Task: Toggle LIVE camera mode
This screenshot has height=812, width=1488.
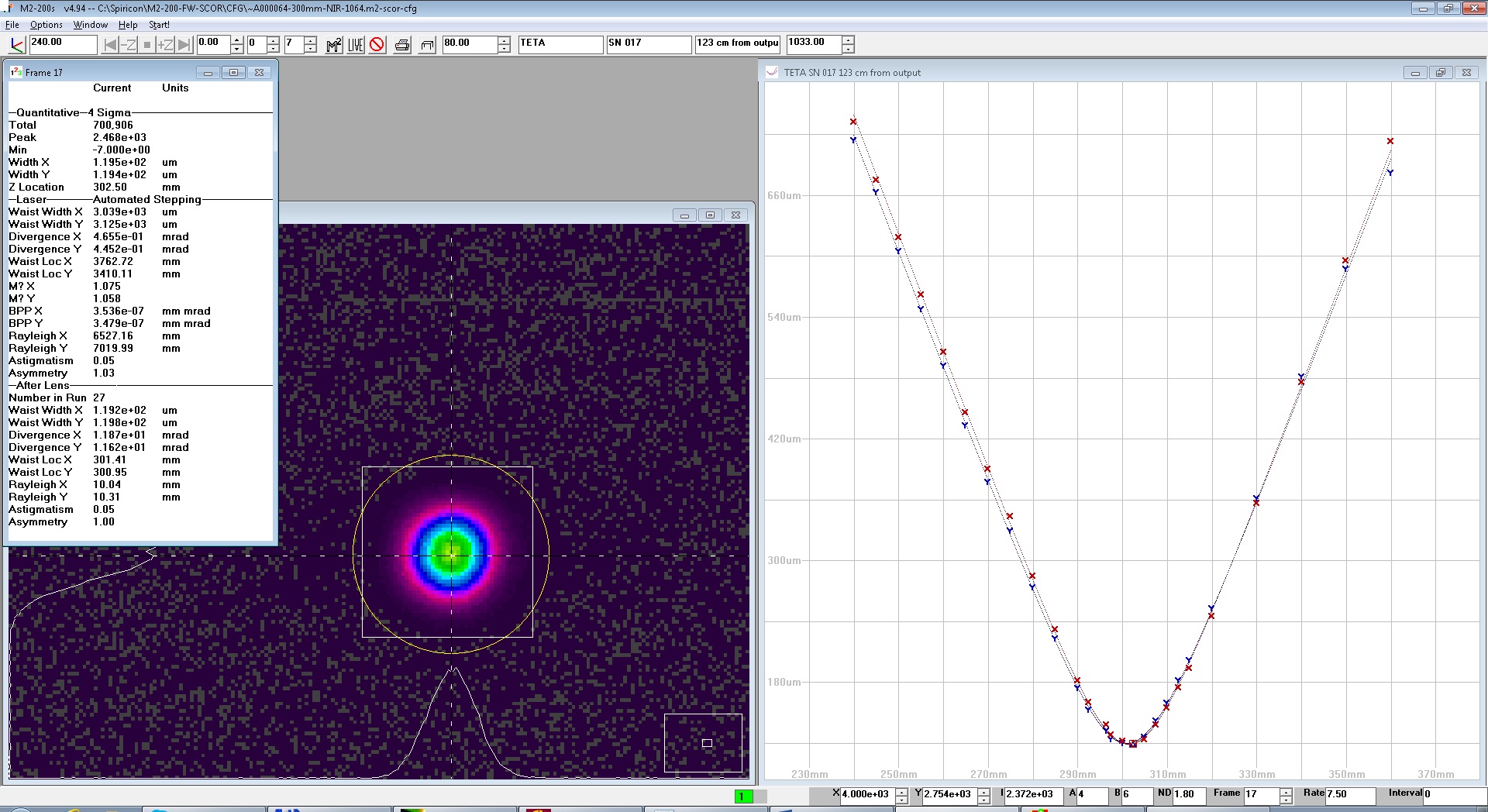Action: pyautogui.click(x=356, y=45)
